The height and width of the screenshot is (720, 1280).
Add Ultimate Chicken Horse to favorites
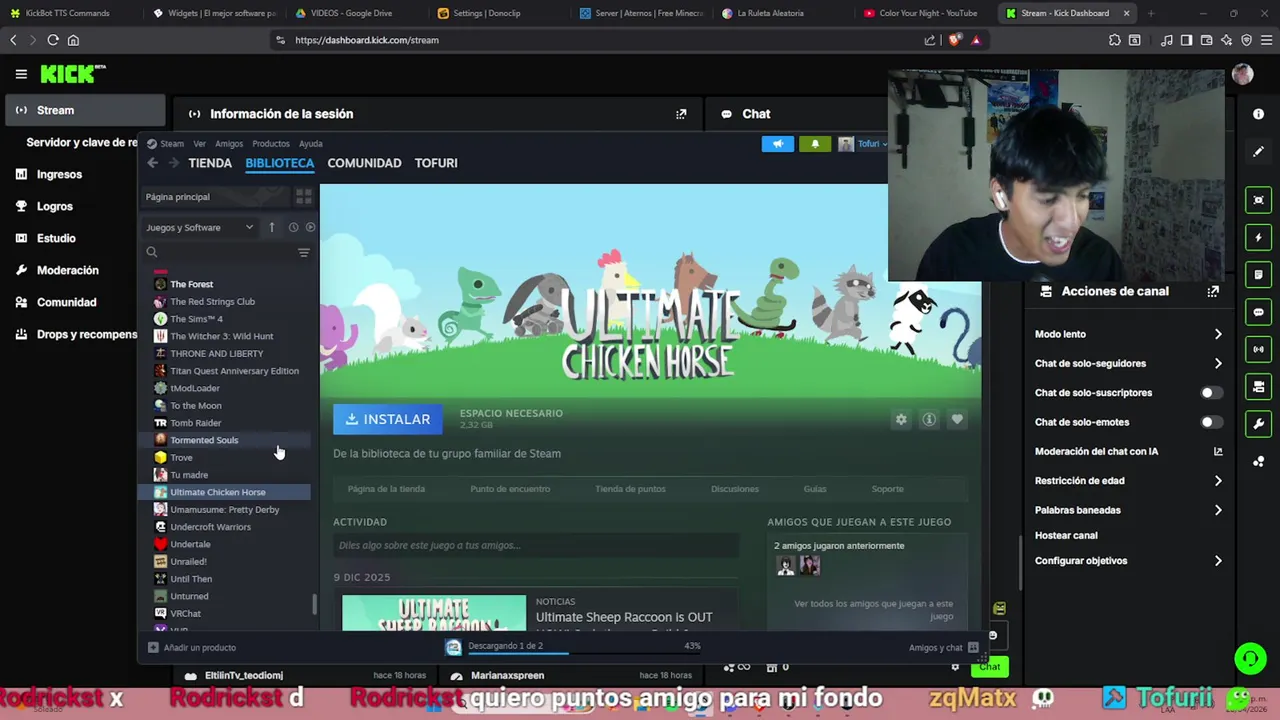(957, 420)
